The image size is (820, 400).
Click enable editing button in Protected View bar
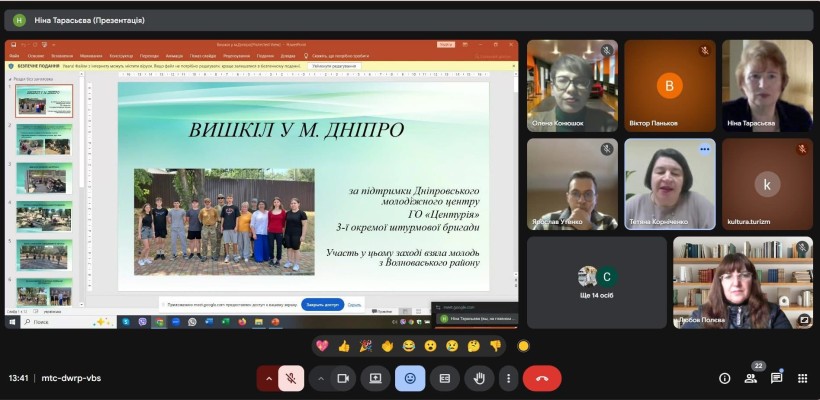pyautogui.click(x=335, y=66)
